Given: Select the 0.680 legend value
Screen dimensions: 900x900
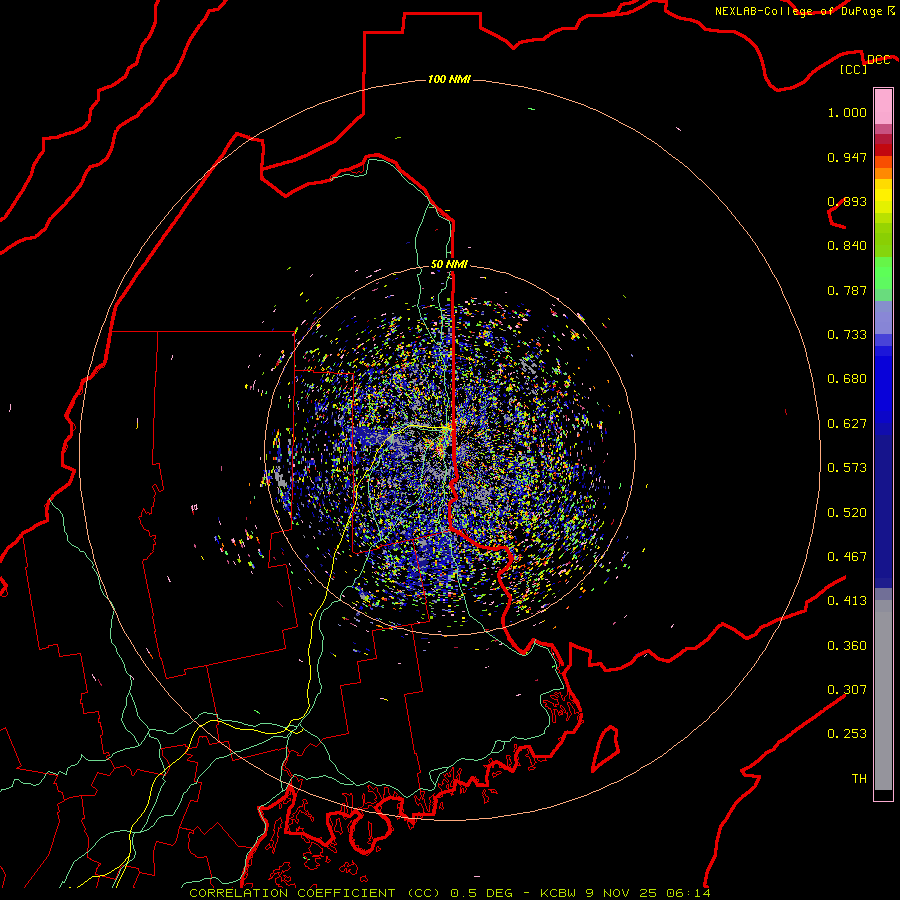Looking at the screenshot, I should pyautogui.click(x=847, y=379).
